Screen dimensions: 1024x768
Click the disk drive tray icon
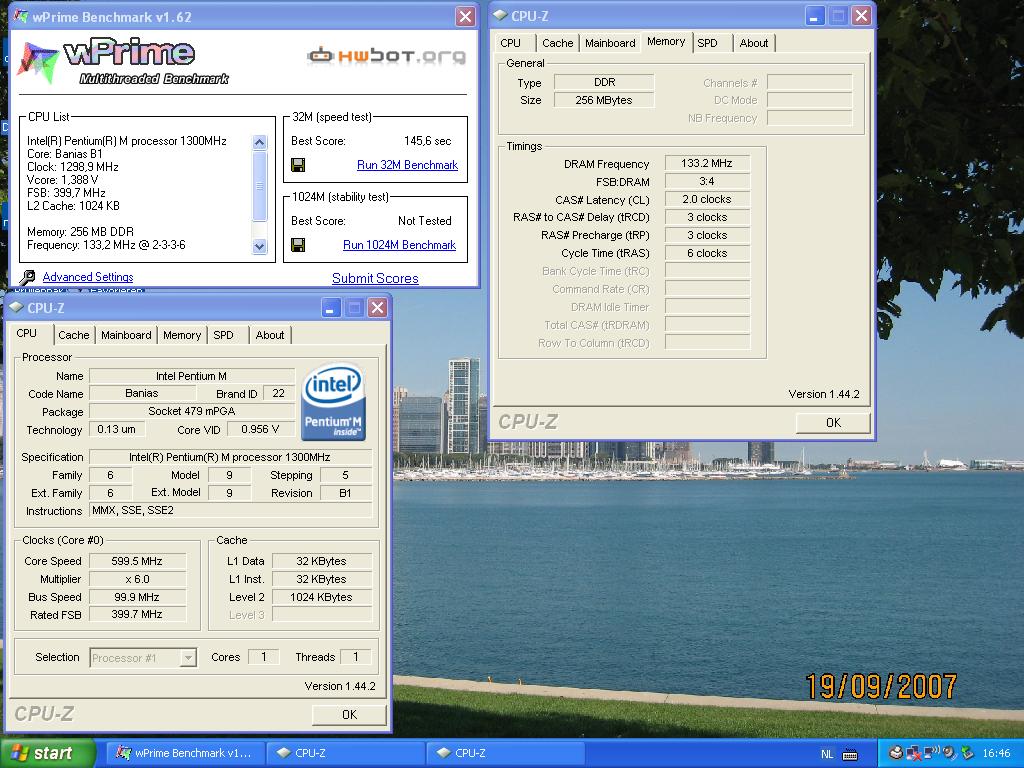pos(896,753)
